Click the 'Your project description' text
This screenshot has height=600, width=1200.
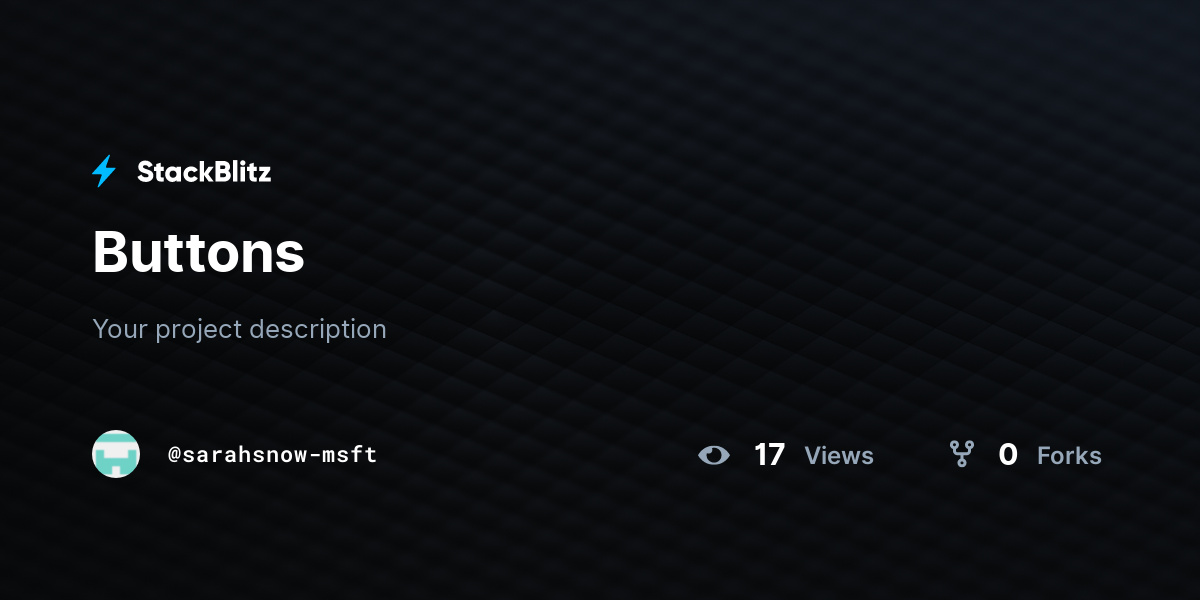[x=239, y=329]
